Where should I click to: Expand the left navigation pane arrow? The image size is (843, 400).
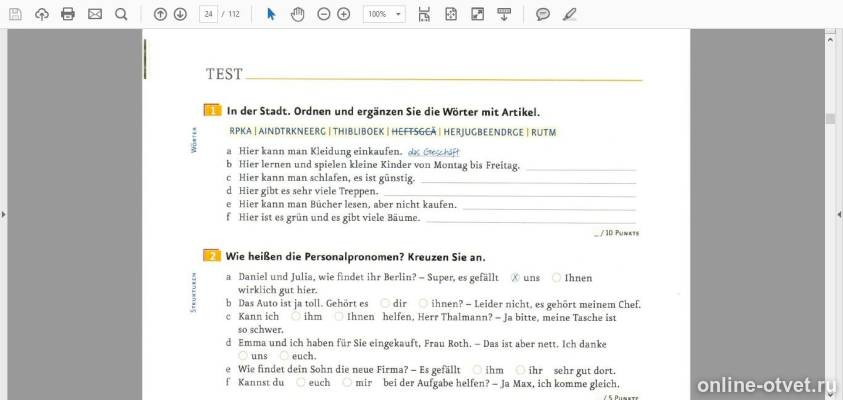[x=3, y=215]
